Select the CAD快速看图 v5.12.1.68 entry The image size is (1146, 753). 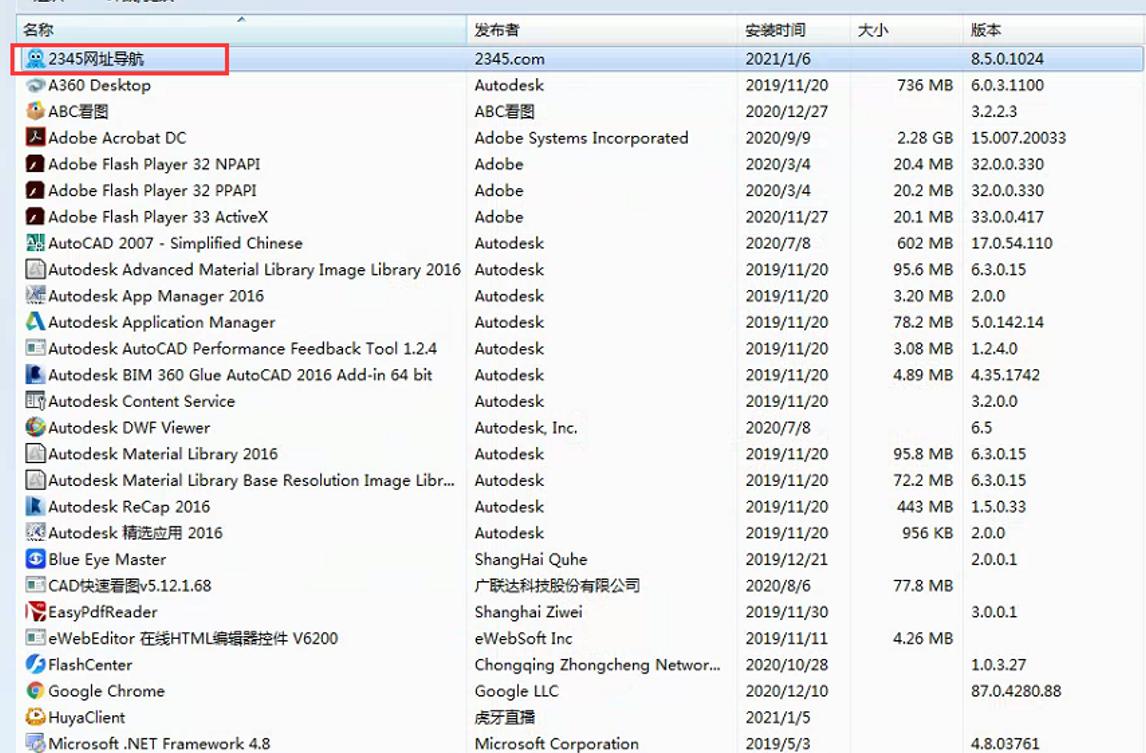click(120, 585)
